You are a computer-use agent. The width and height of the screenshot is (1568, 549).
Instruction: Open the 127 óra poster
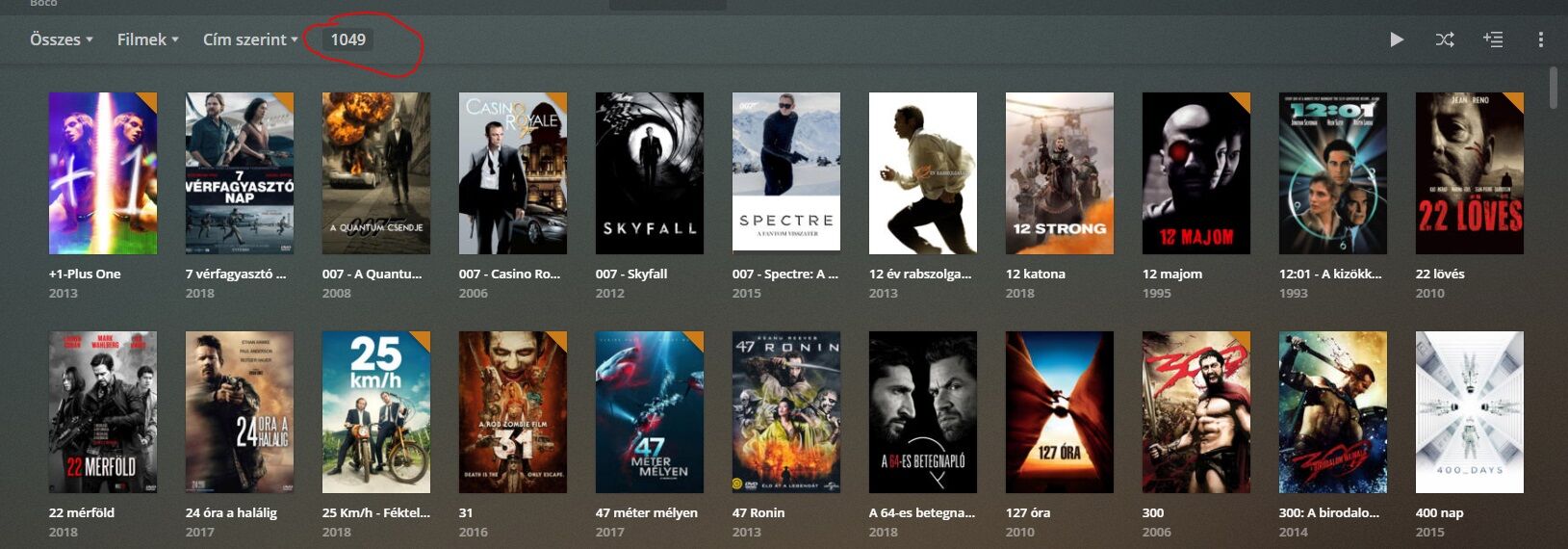[x=1060, y=412]
